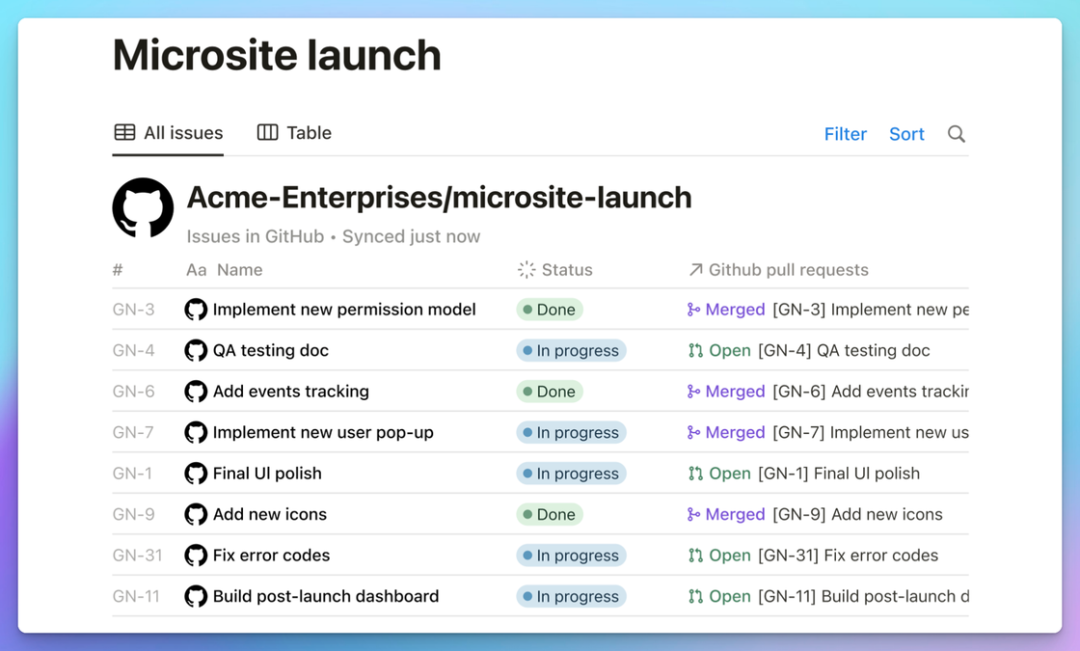The height and width of the screenshot is (651, 1080).
Task: Click GitHub icon beside Fix error codes
Action: click(x=196, y=556)
